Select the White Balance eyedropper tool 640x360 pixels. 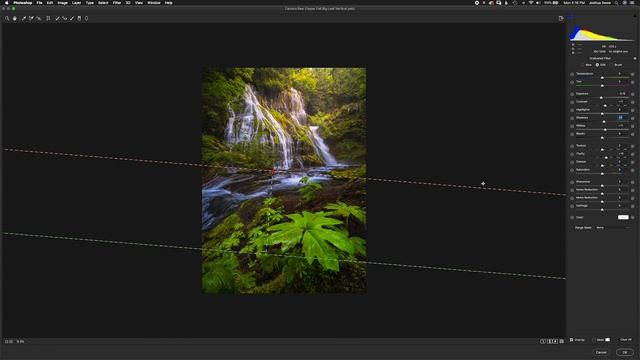click(x=24, y=18)
